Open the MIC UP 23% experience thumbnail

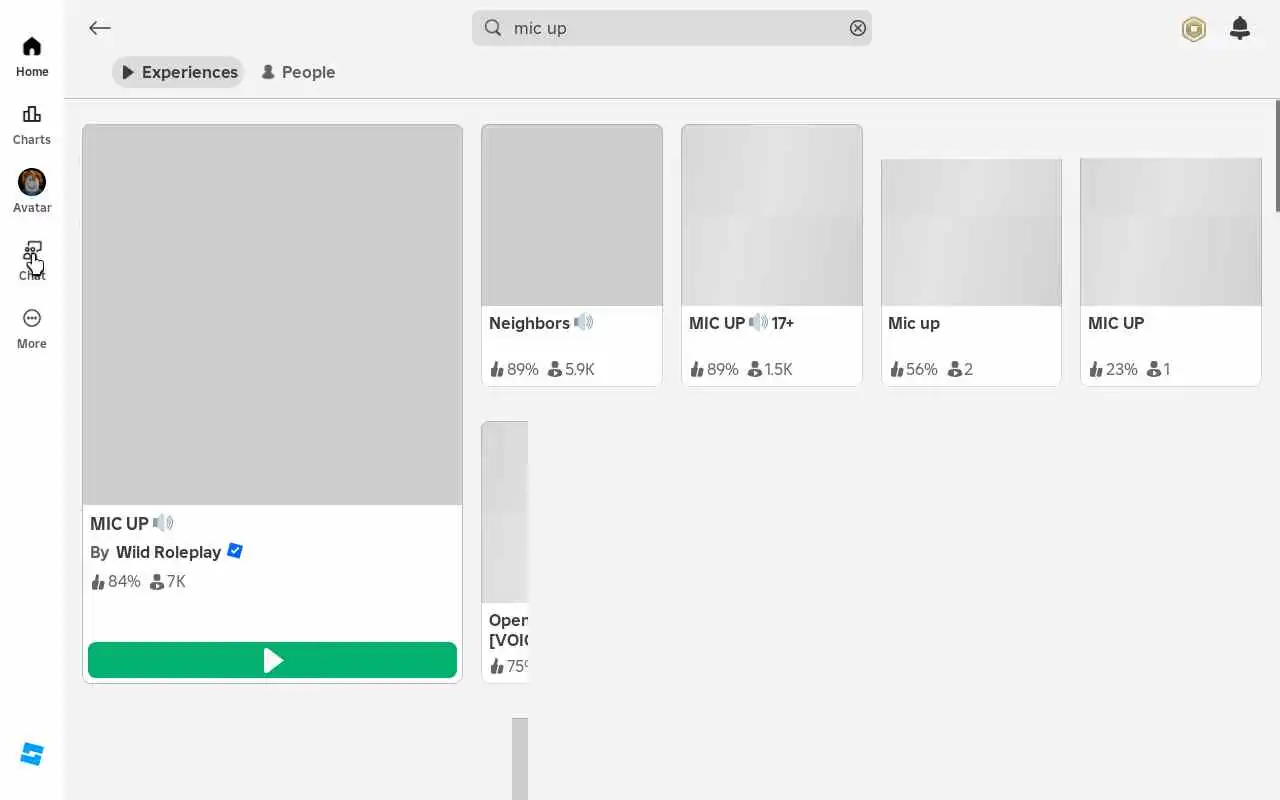[x=1171, y=232]
